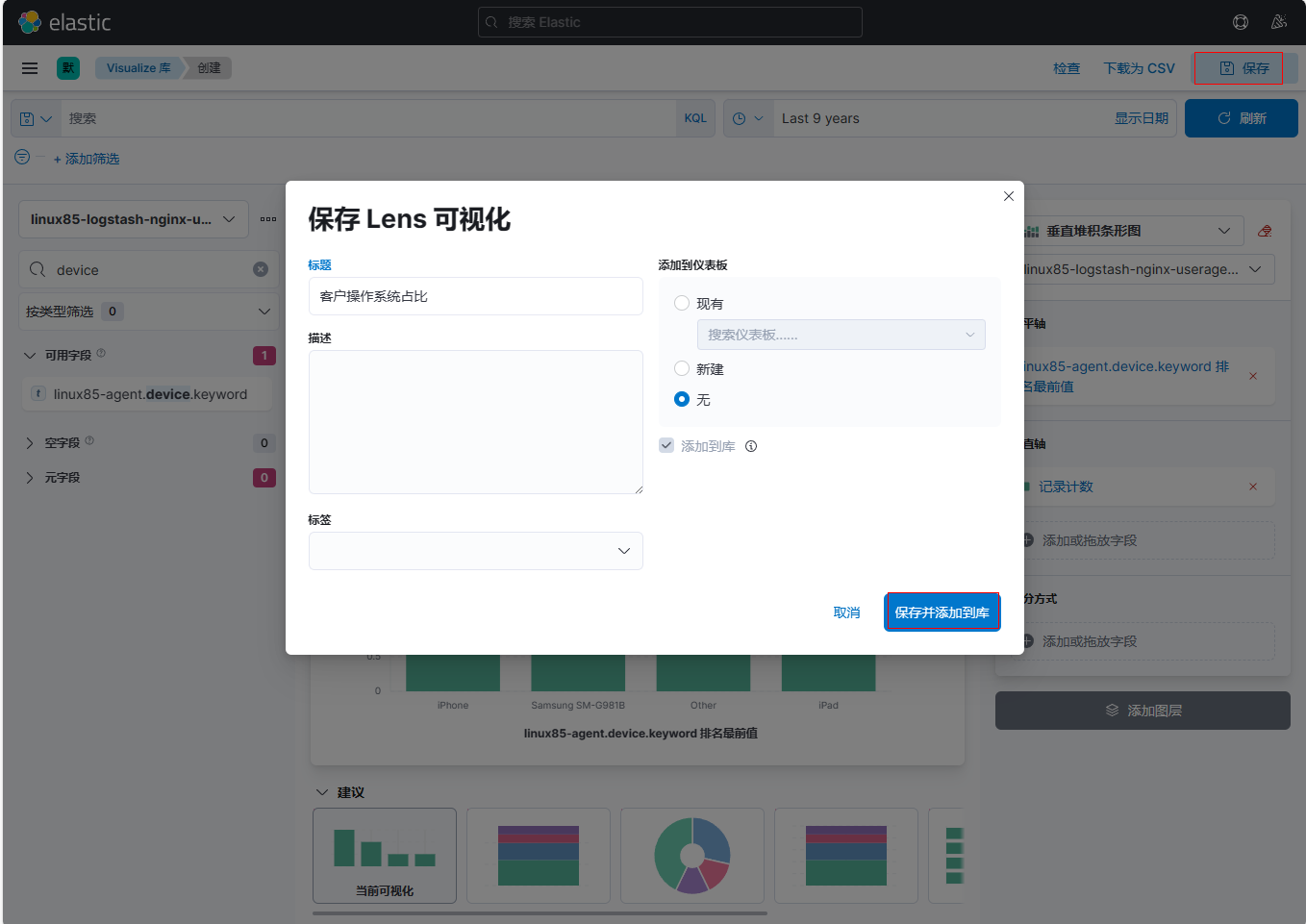Image resolution: width=1306 pixels, height=924 pixels.
Task: Open the 标签 dropdown
Action: point(475,551)
